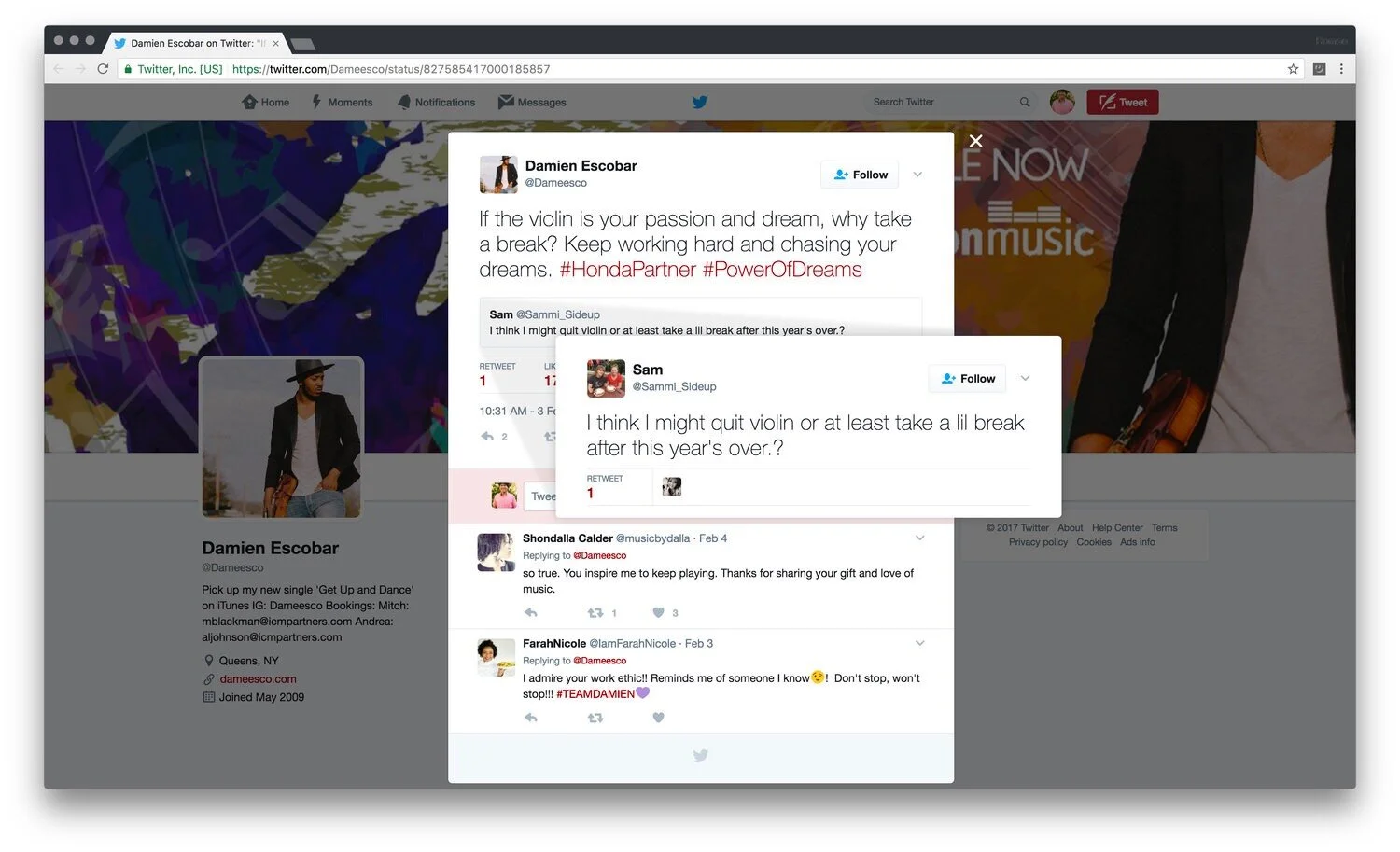Viewport: 1400px width, 852px height.
Task: Open Messages in Twitter navbar
Action: click(532, 102)
